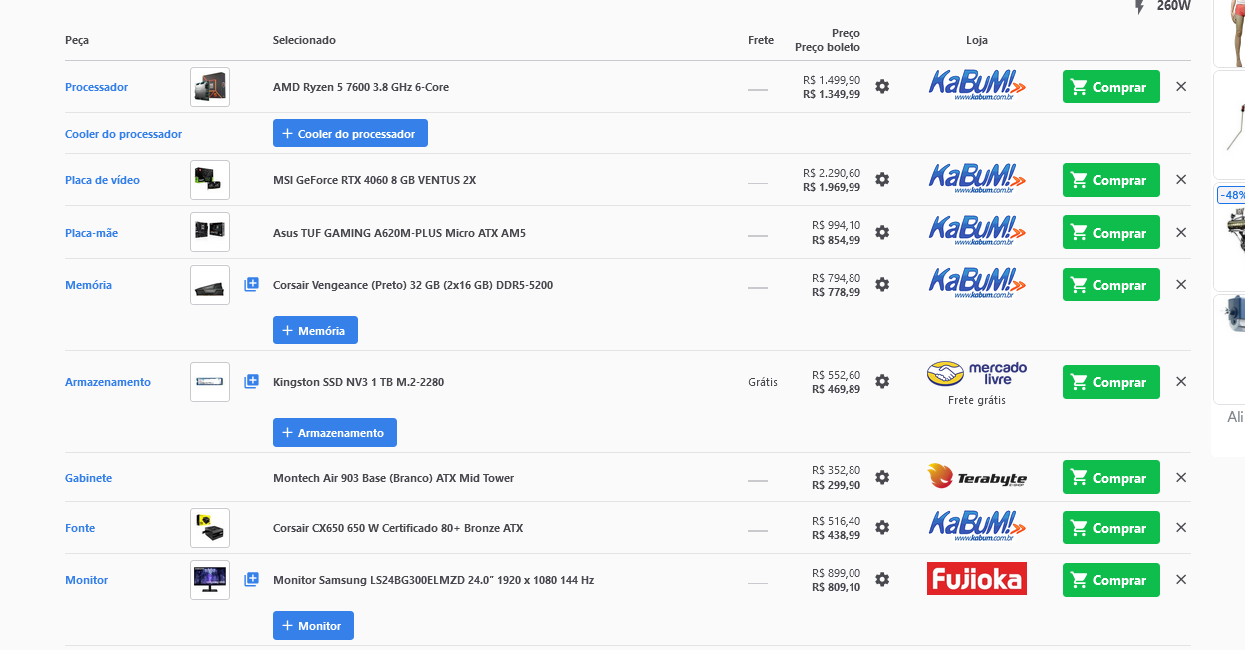Open price settings gear for Corsair CX650 power supply
The width and height of the screenshot is (1245, 650).
[x=882, y=528]
